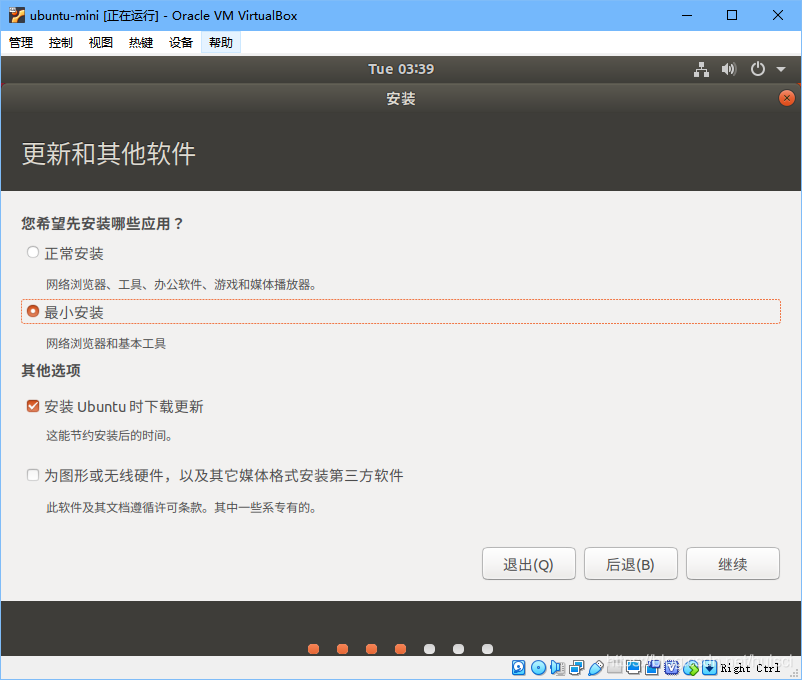Screen dimensions: 802x680
Task: Click the Tue 03:39 clock
Action: click(x=401, y=69)
